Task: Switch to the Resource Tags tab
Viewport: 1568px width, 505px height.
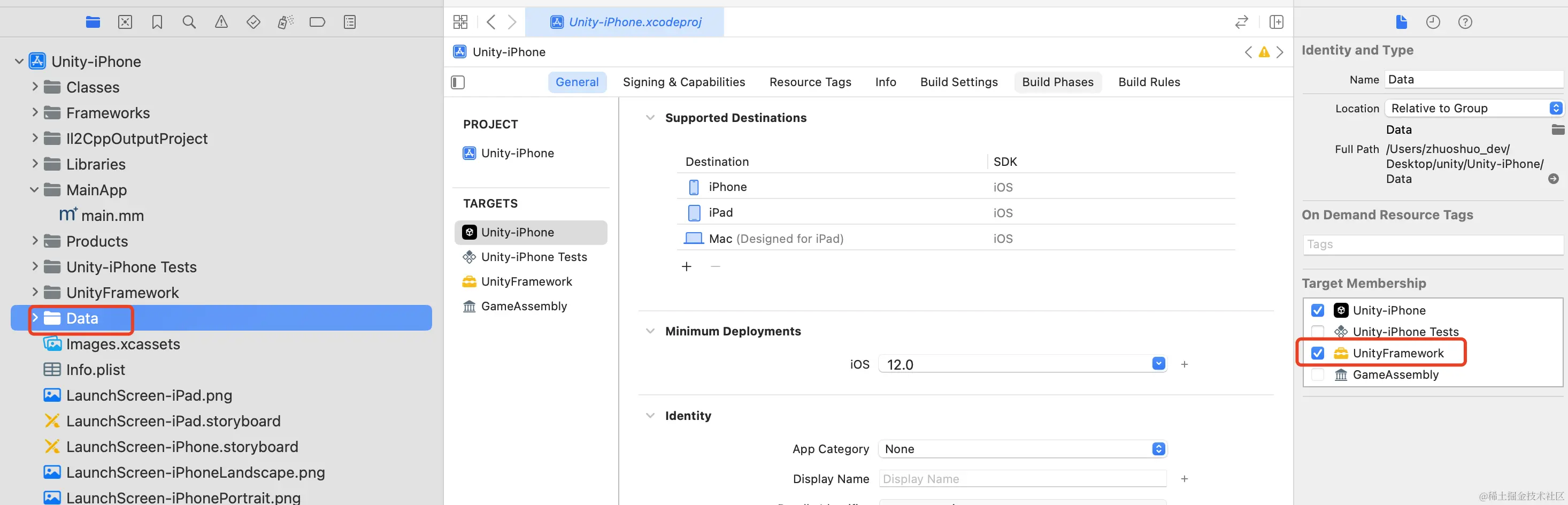Action: click(x=810, y=82)
